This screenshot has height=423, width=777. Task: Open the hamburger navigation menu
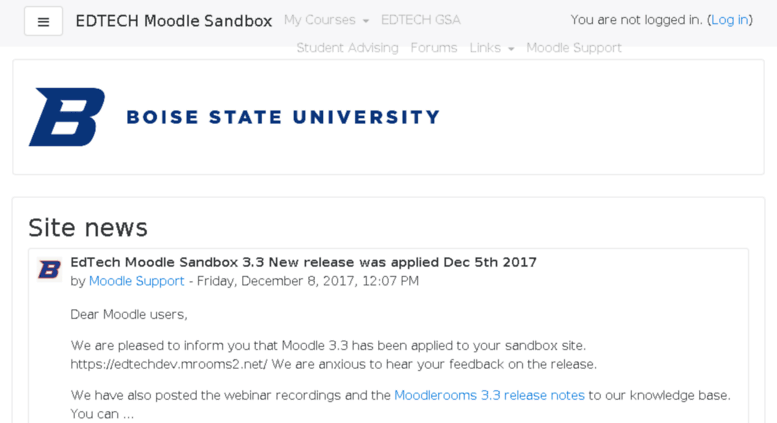[x=44, y=21]
